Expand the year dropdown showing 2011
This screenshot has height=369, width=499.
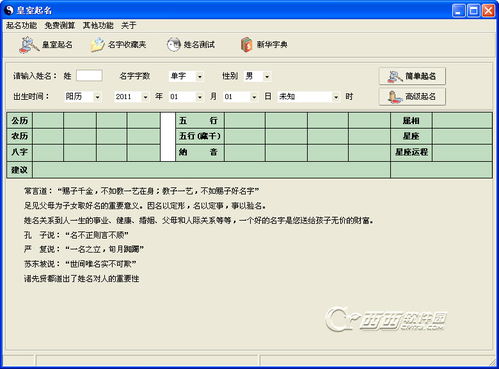click(x=145, y=97)
